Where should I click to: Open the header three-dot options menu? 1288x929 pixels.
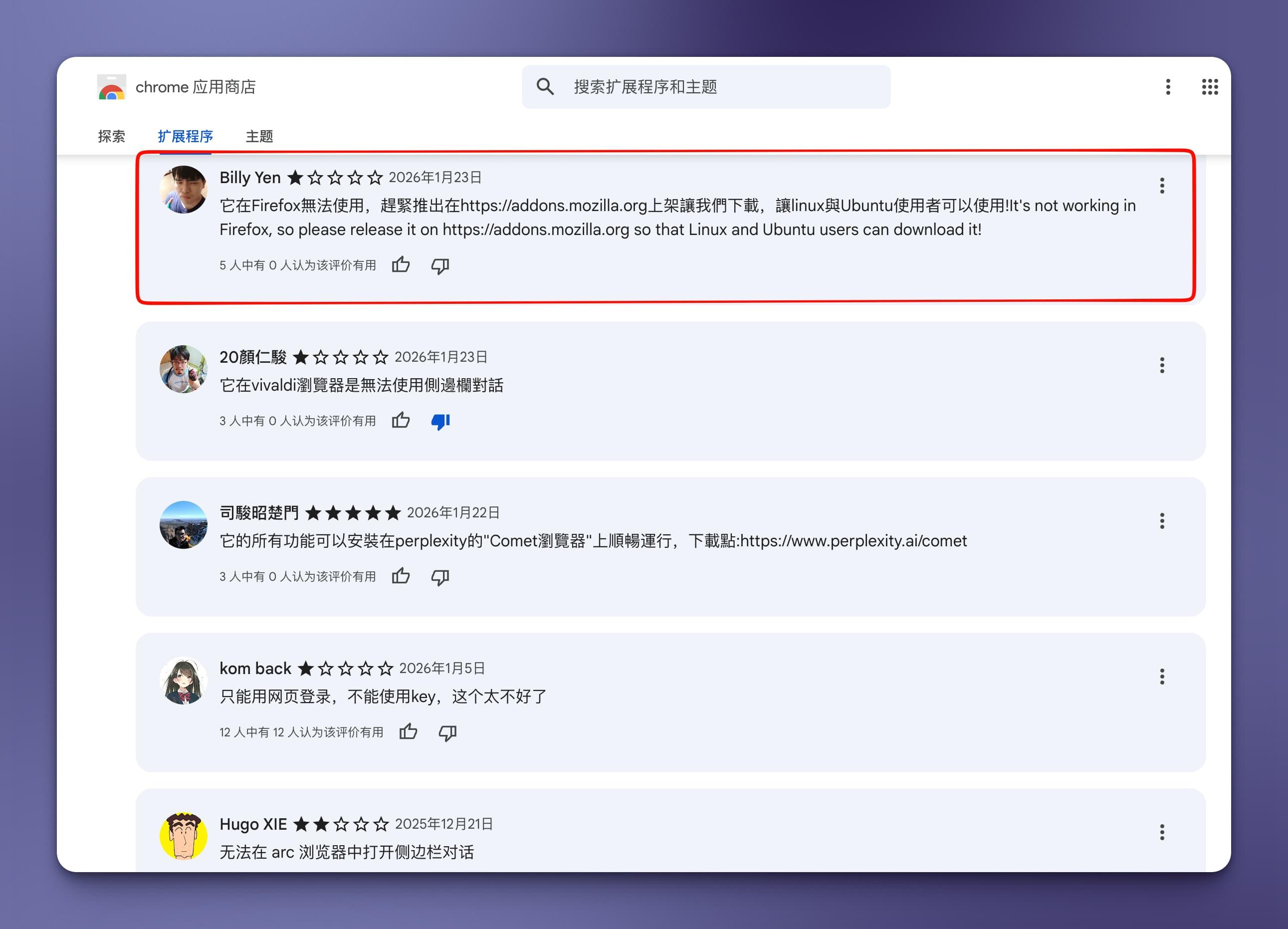tap(1168, 87)
